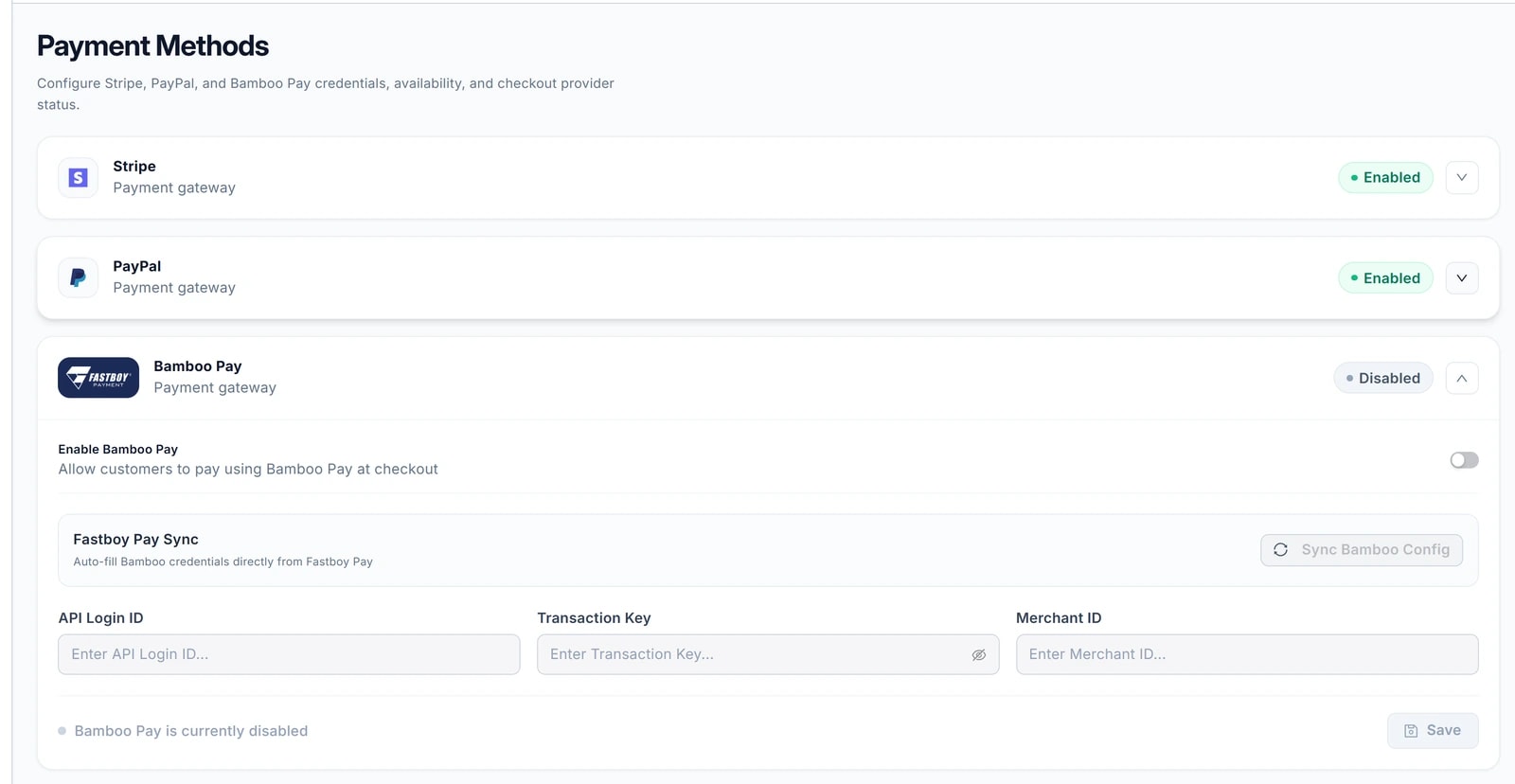Click the Transaction Key label

pos(594,618)
